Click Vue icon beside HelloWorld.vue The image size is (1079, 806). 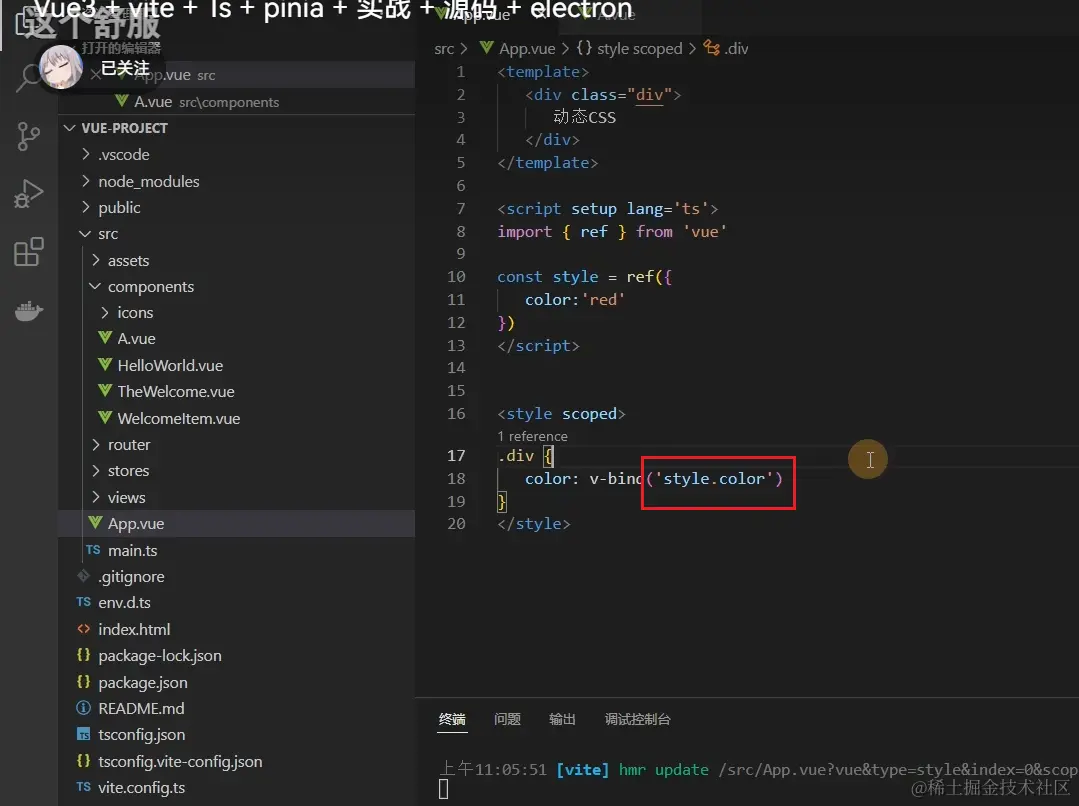[x=105, y=364]
